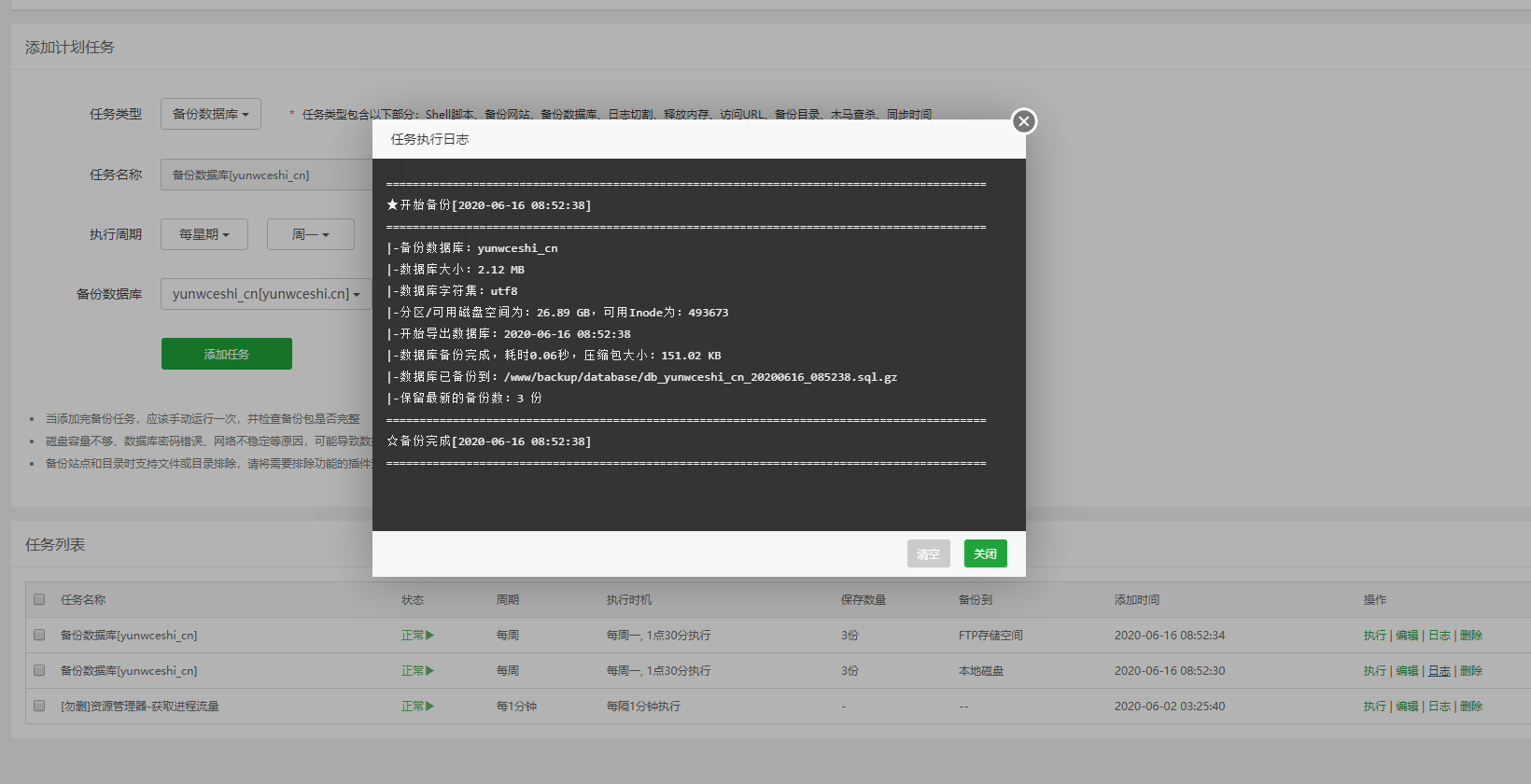Toggle the select-all checkbox in task list header

point(39,599)
